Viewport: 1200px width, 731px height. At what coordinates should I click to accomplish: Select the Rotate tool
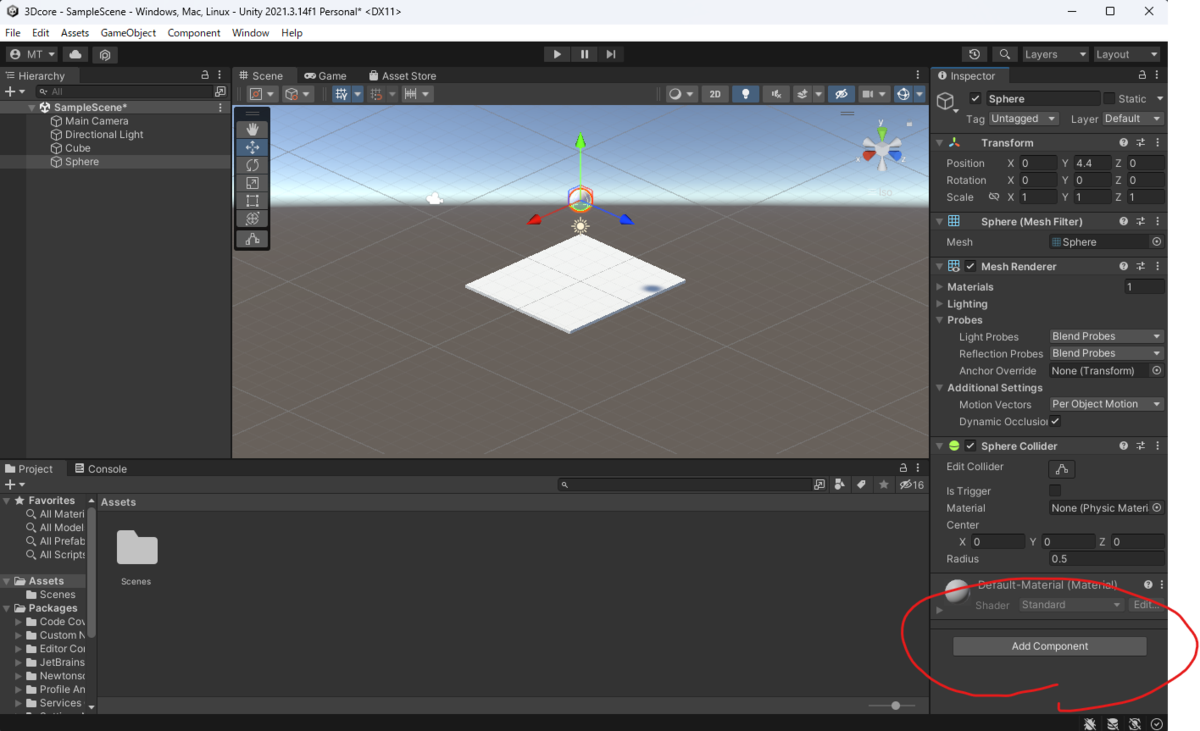tap(252, 165)
